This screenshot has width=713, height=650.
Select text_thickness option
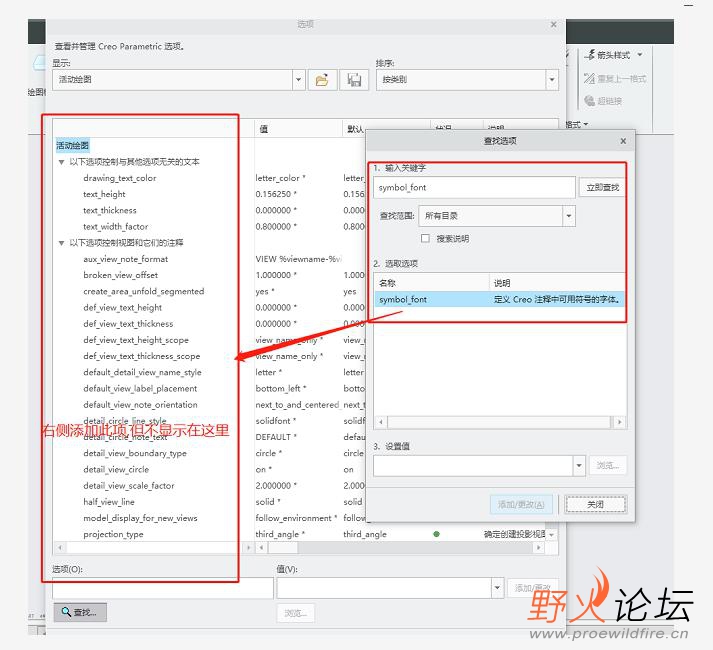pyautogui.click(x=110, y=210)
